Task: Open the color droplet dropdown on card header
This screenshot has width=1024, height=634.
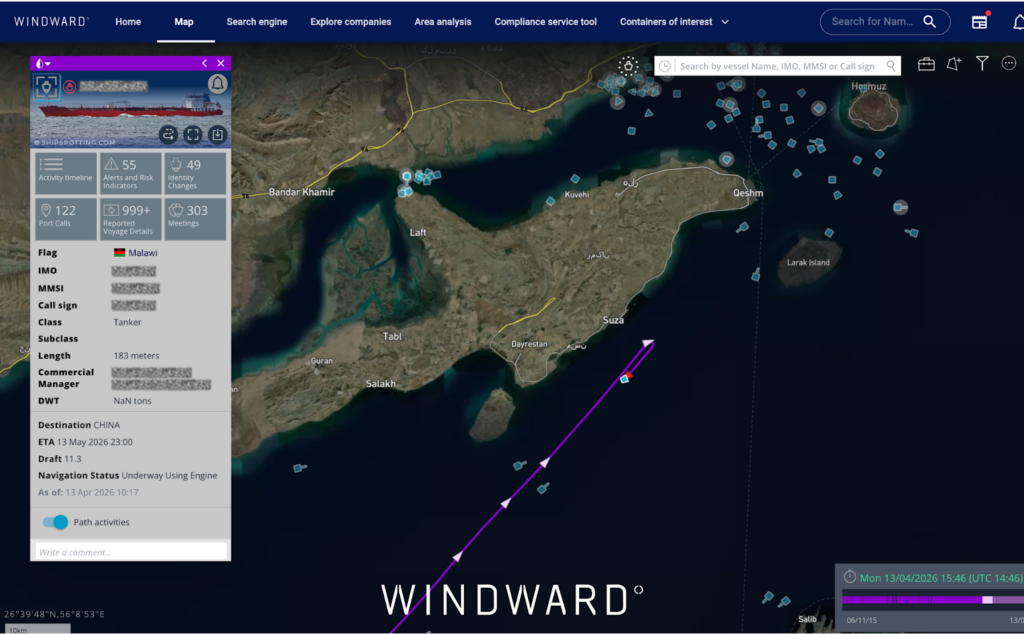Action: [44, 62]
